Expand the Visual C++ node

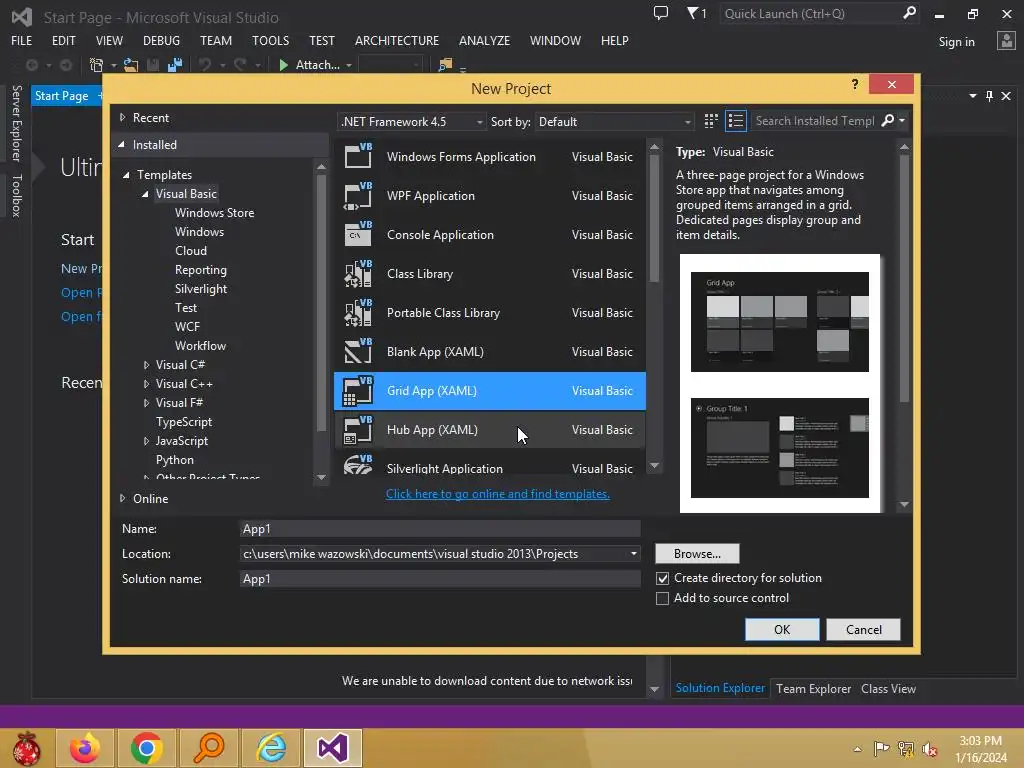click(x=146, y=383)
